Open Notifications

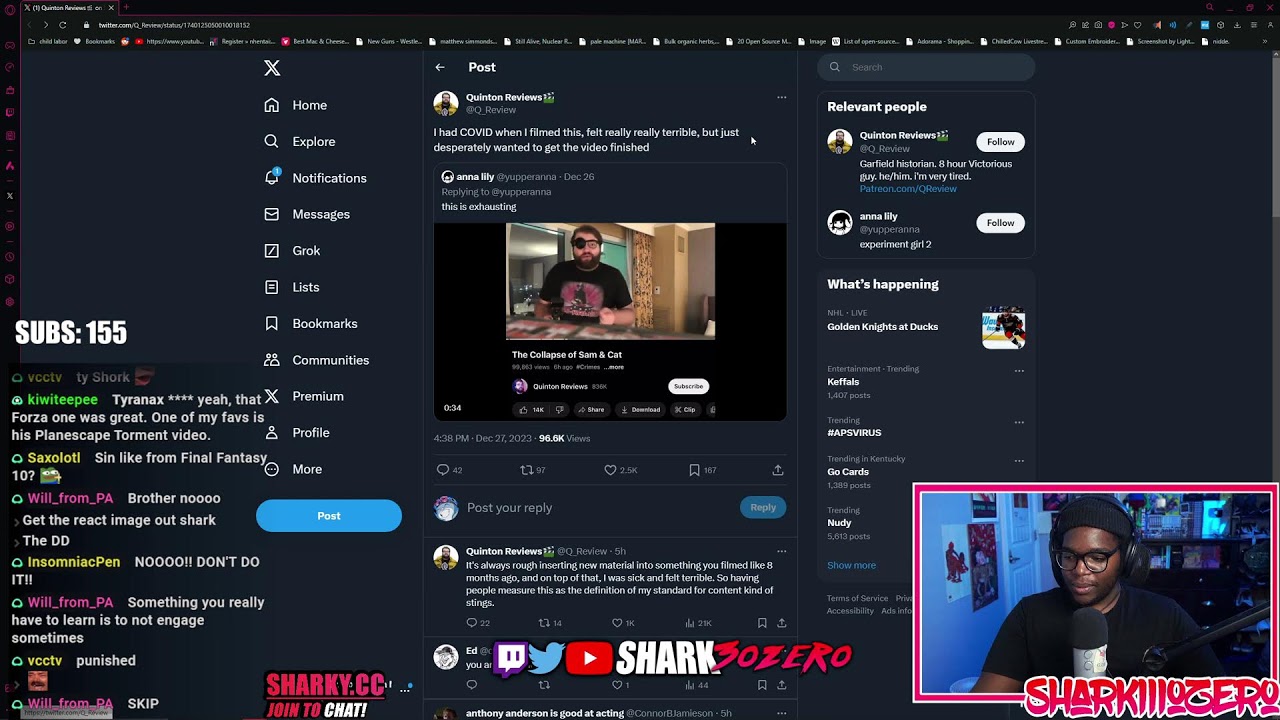316,178
